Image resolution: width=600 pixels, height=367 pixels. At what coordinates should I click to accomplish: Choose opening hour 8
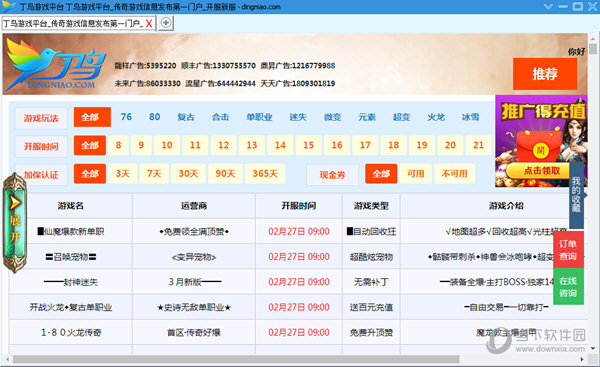tap(119, 145)
